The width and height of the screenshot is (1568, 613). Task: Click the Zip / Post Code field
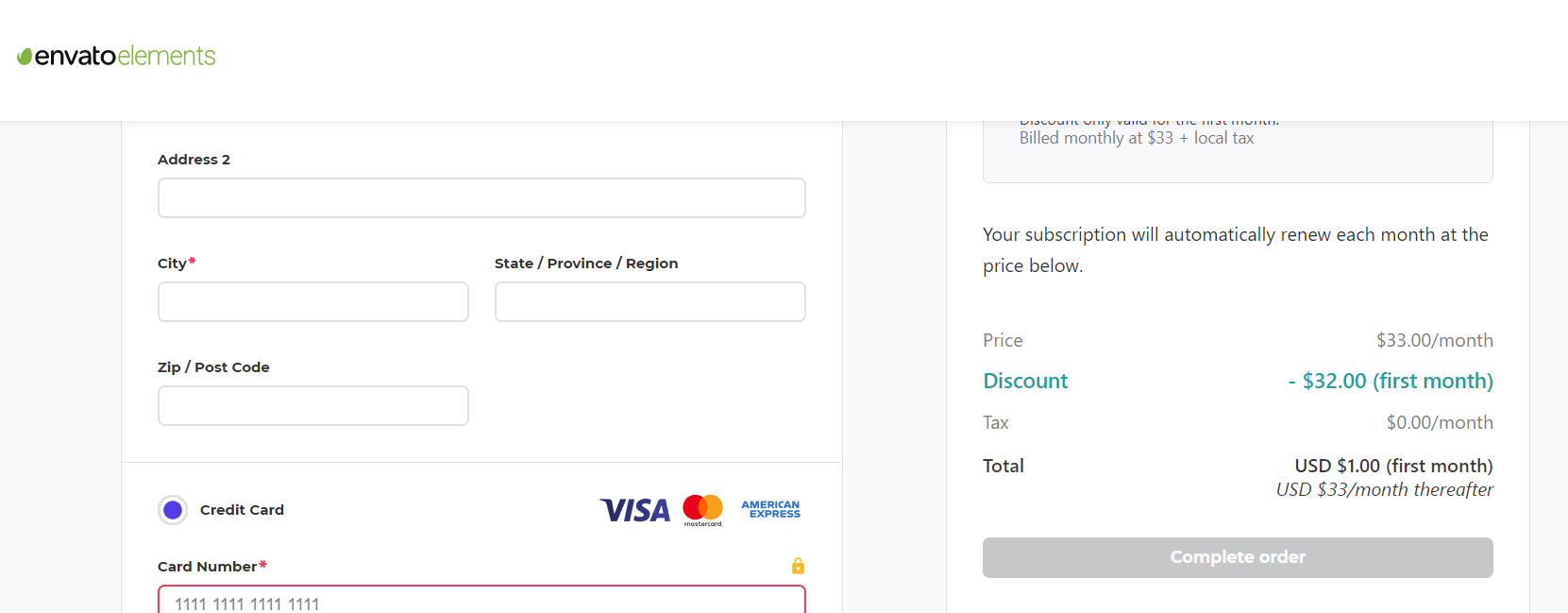(313, 406)
